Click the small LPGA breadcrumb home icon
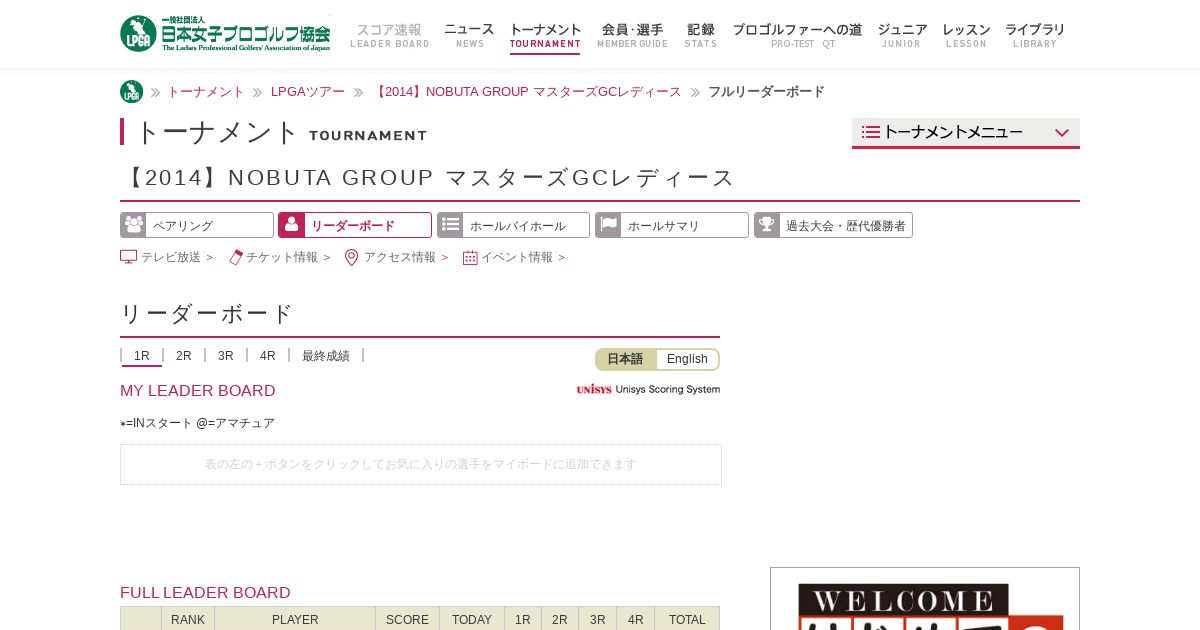Viewport: 1200px width, 630px height. [x=131, y=92]
